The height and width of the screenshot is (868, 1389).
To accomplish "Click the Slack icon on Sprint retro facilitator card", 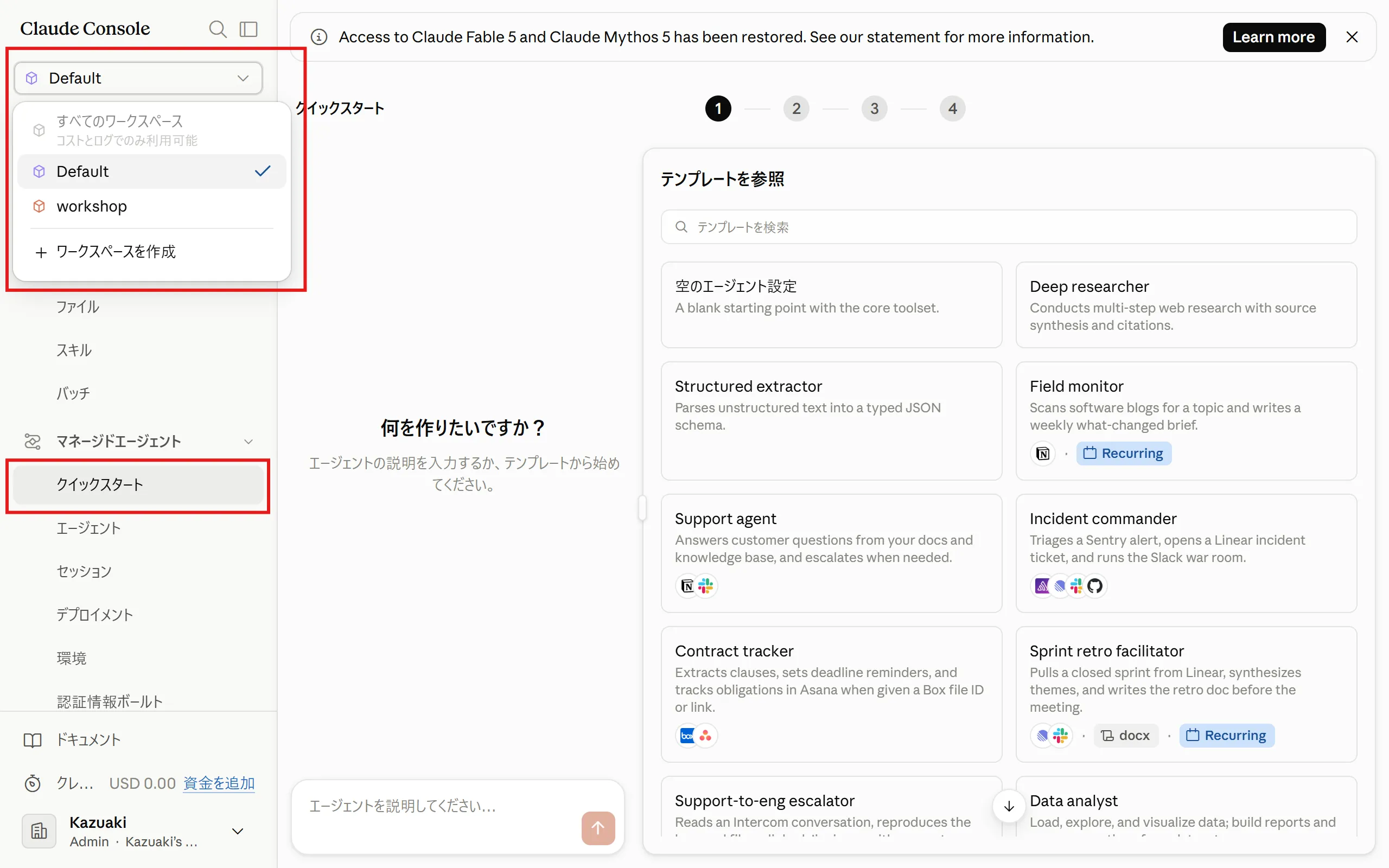I will tap(1060, 736).
